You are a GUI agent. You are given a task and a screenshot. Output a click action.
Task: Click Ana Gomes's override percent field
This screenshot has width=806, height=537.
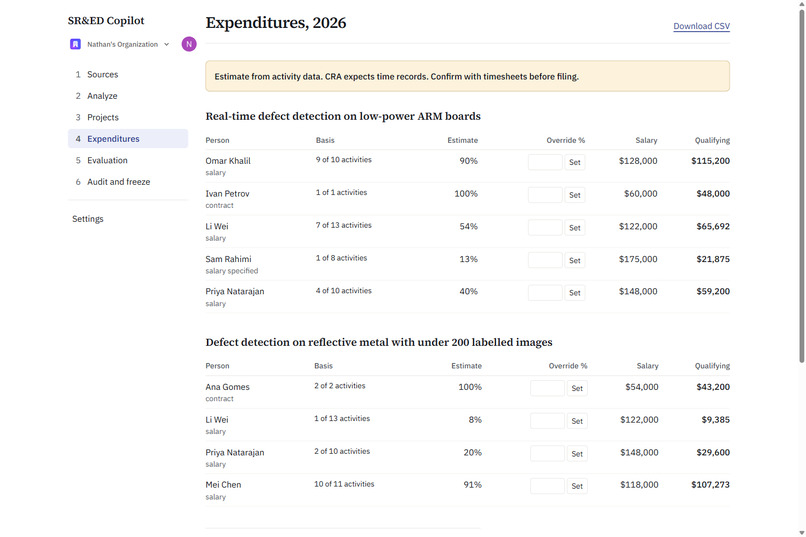pyautogui.click(x=547, y=388)
